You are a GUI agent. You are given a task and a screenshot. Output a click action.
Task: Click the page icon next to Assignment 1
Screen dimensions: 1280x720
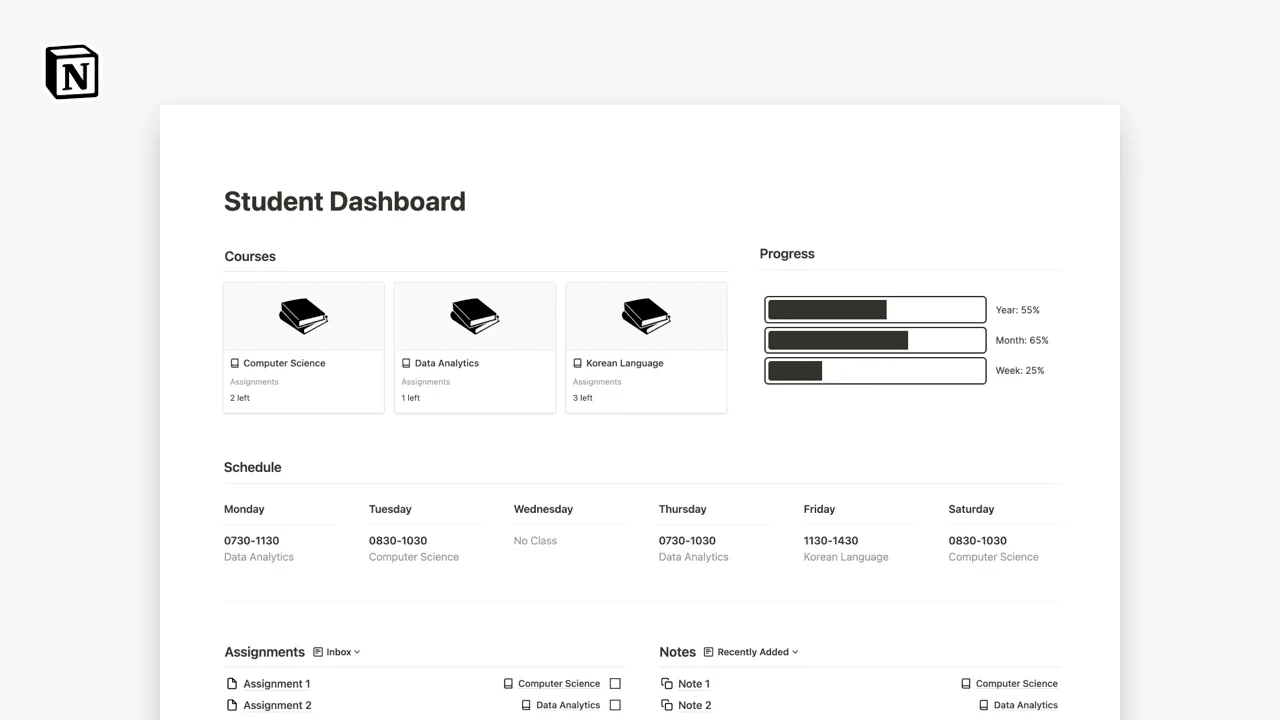point(232,683)
